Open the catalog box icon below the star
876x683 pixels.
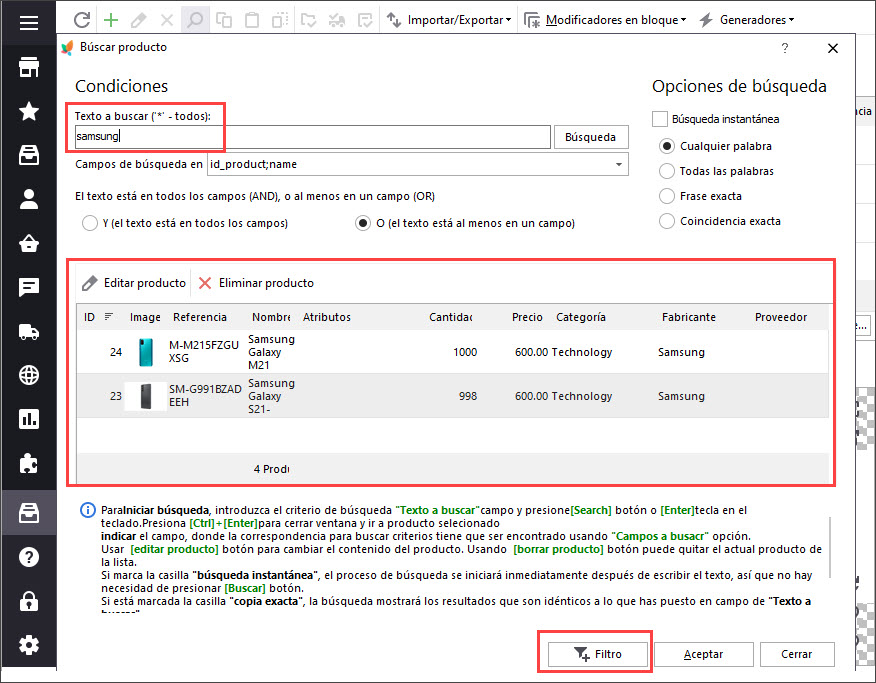[28, 155]
